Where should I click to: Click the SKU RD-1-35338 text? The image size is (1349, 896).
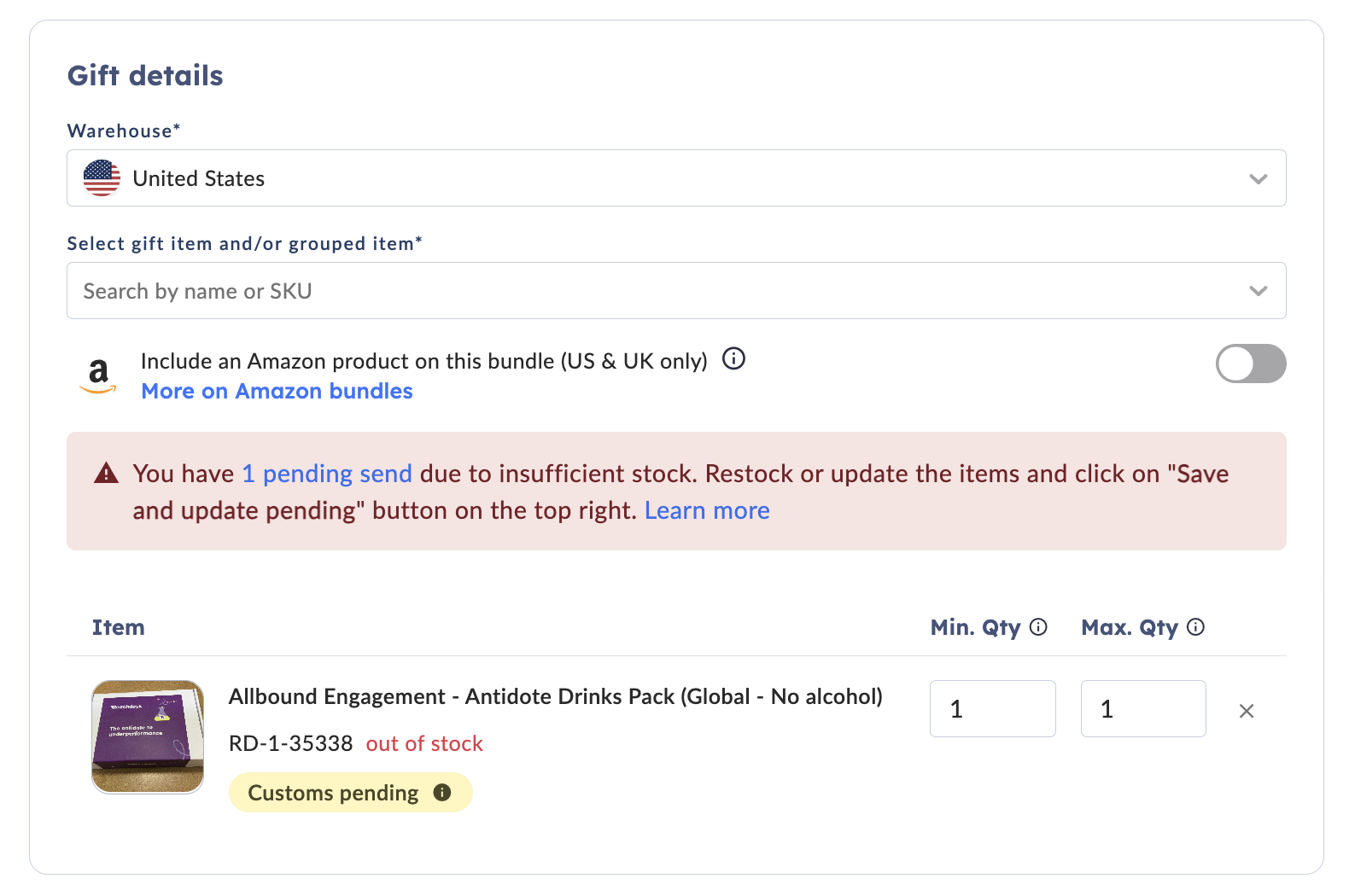click(291, 743)
